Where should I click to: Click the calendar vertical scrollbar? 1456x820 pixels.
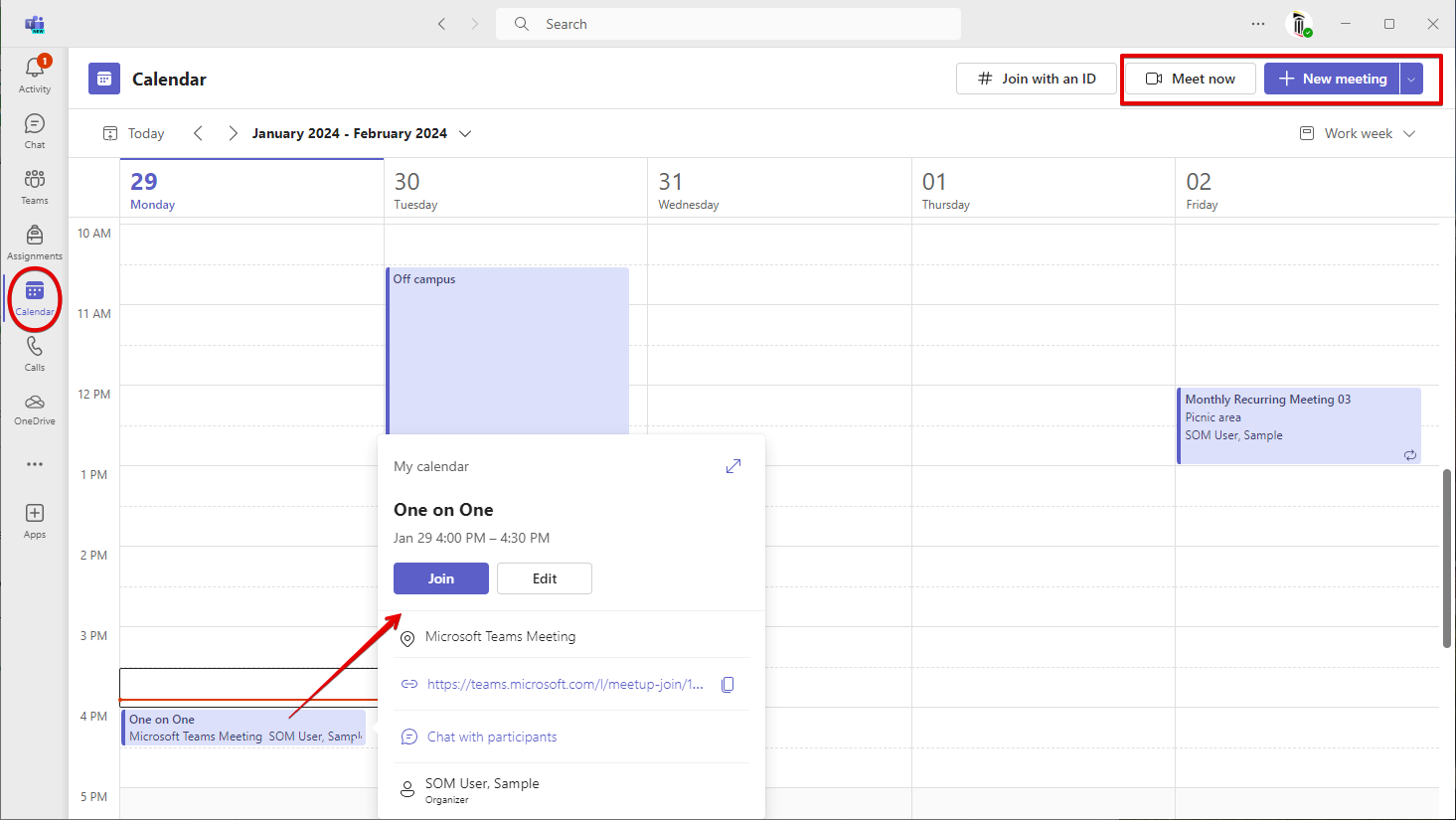[x=1447, y=557]
